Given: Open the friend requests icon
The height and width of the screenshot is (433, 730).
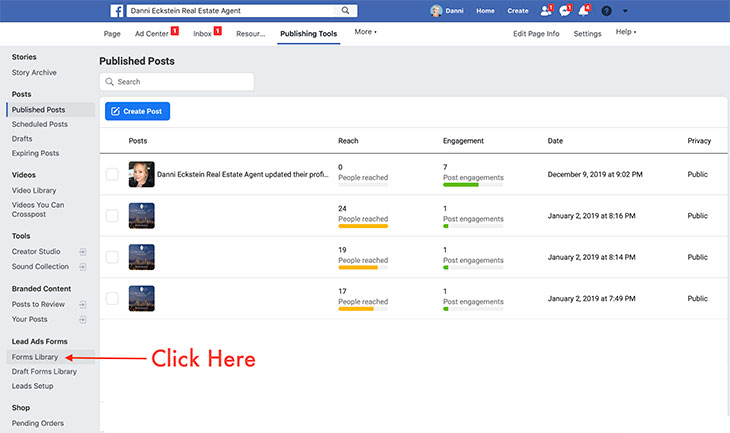Looking at the screenshot, I should [545, 11].
